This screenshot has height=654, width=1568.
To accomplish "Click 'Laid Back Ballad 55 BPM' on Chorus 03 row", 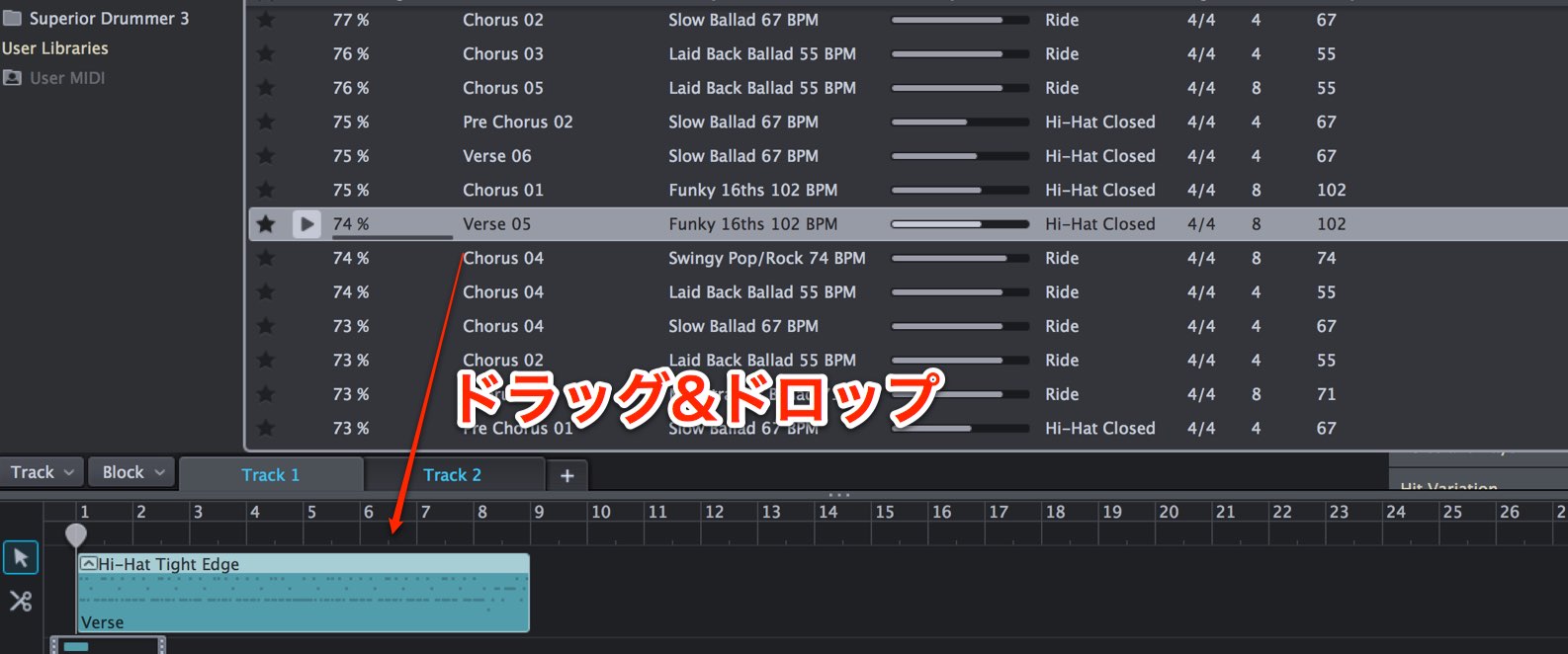I will [762, 54].
